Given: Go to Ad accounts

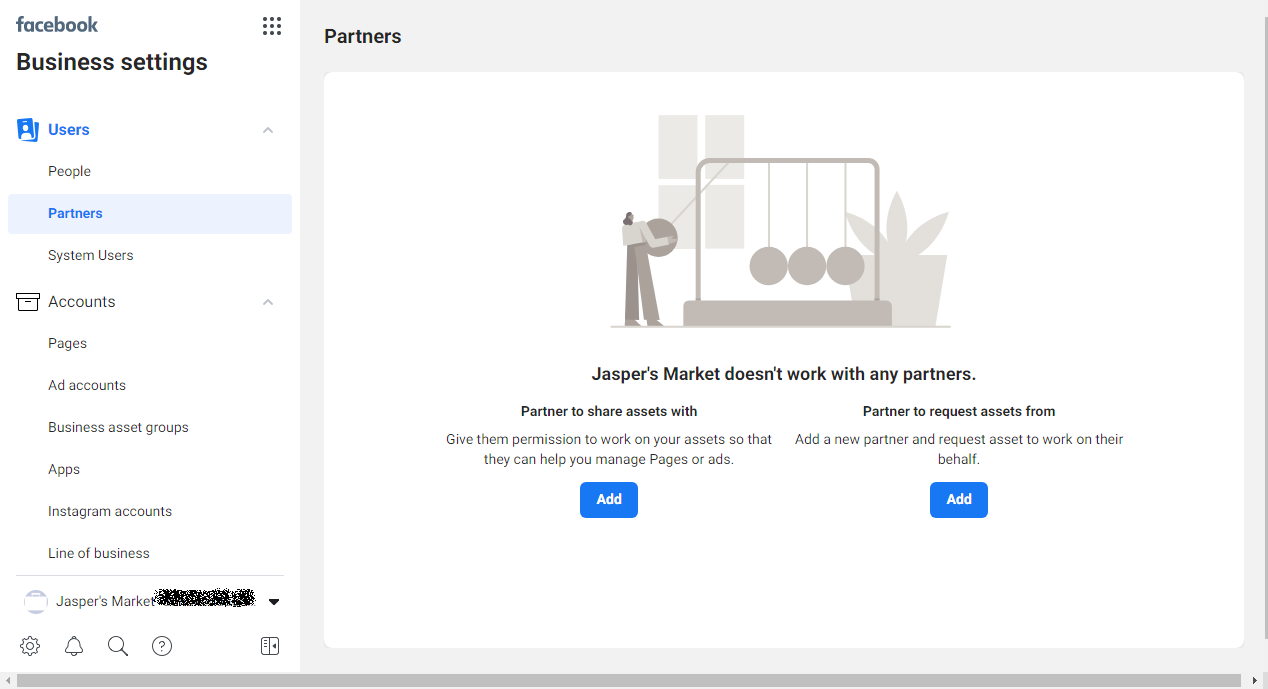Looking at the screenshot, I should pos(87,385).
